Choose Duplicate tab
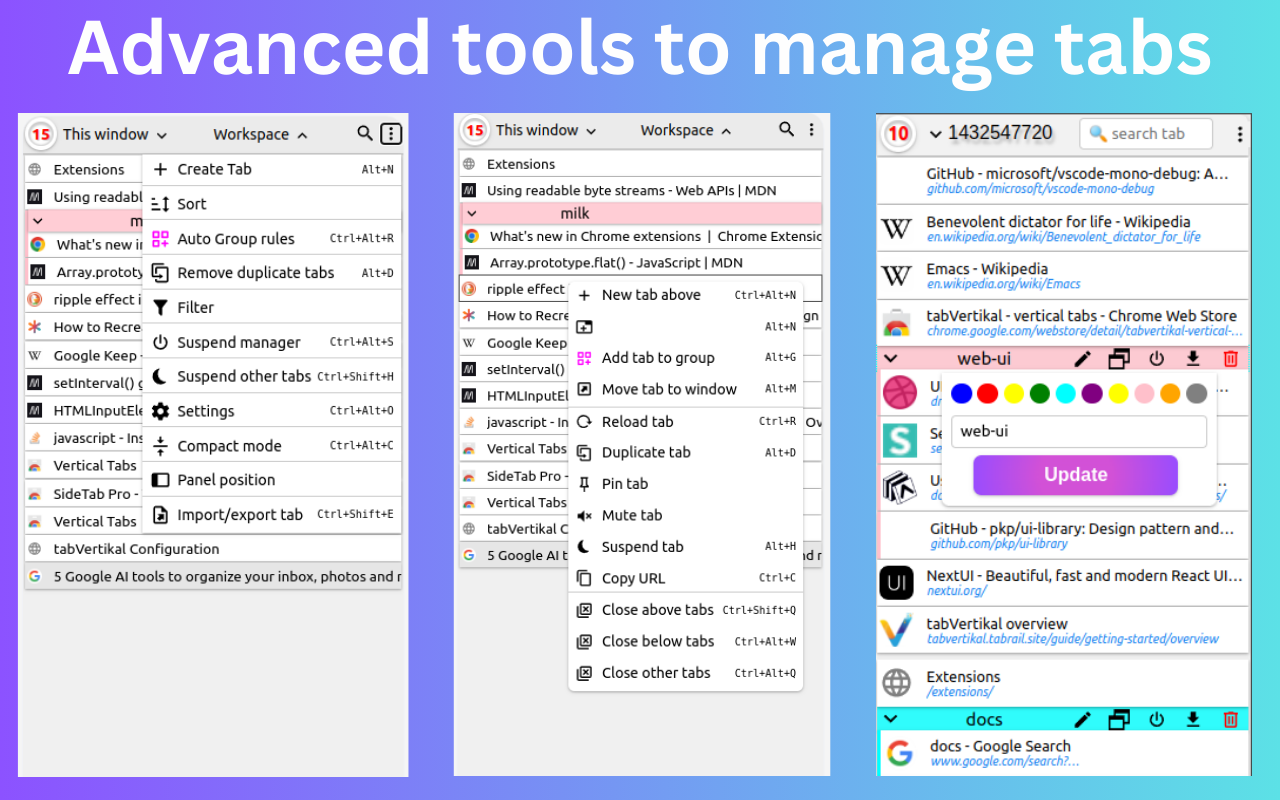Viewport: 1280px width, 800px height. (686, 452)
